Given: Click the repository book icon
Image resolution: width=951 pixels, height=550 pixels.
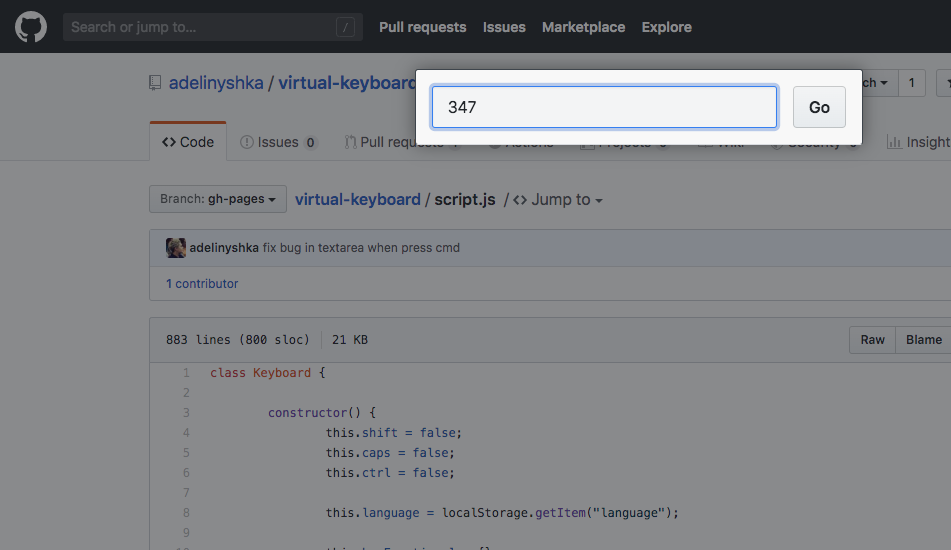Looking at the screenshot, I should pyautogui.click(x=155, y=83).
